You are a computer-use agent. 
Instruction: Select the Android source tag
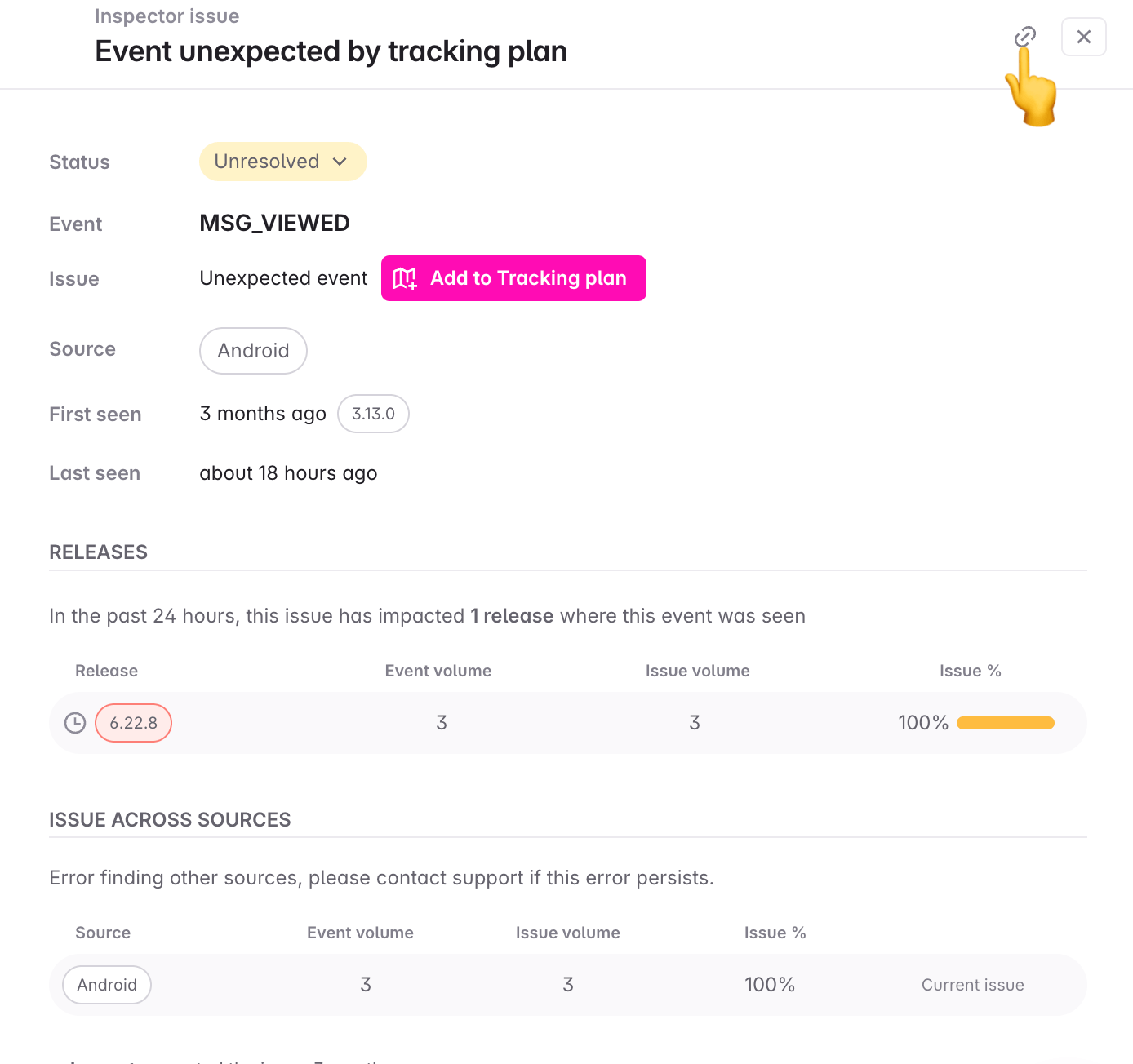253,351
